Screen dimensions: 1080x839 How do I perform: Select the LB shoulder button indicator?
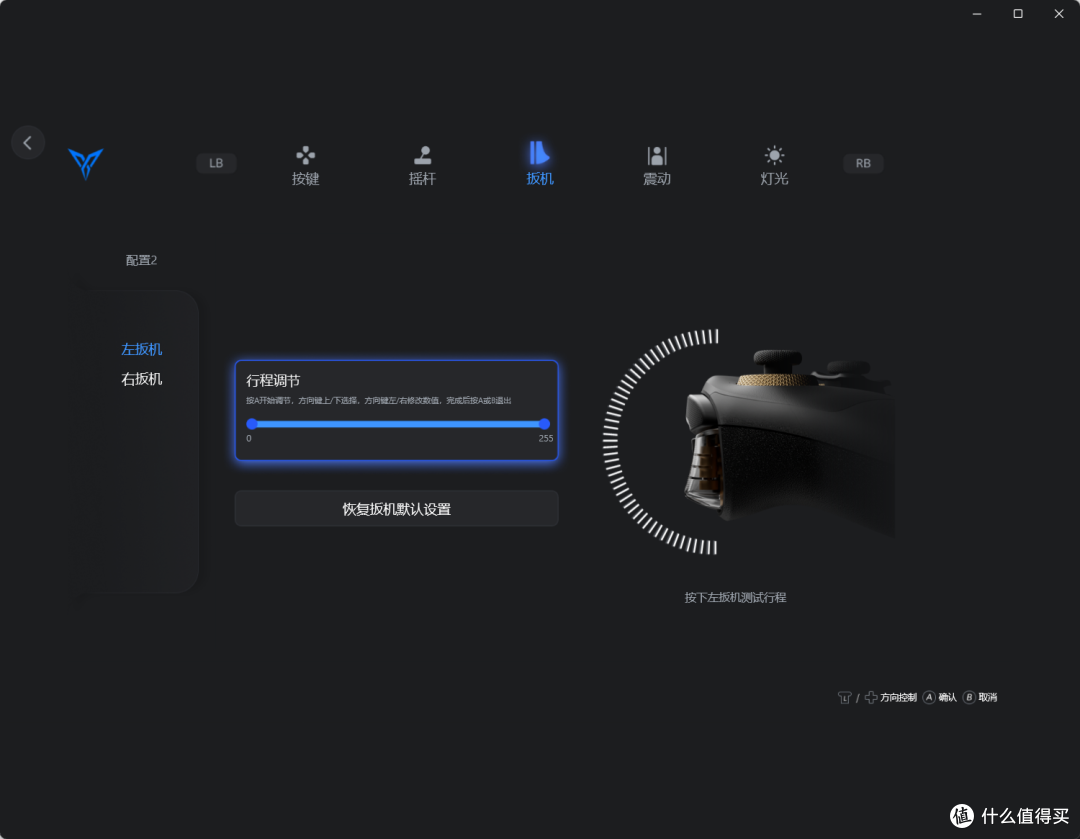click(x=216, y=163)
